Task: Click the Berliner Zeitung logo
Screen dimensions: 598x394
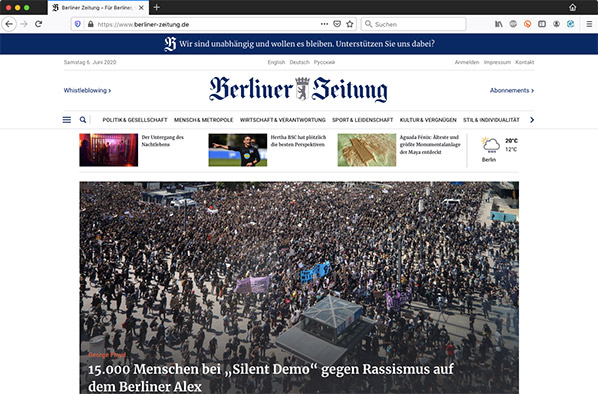Action: [298, 89]
